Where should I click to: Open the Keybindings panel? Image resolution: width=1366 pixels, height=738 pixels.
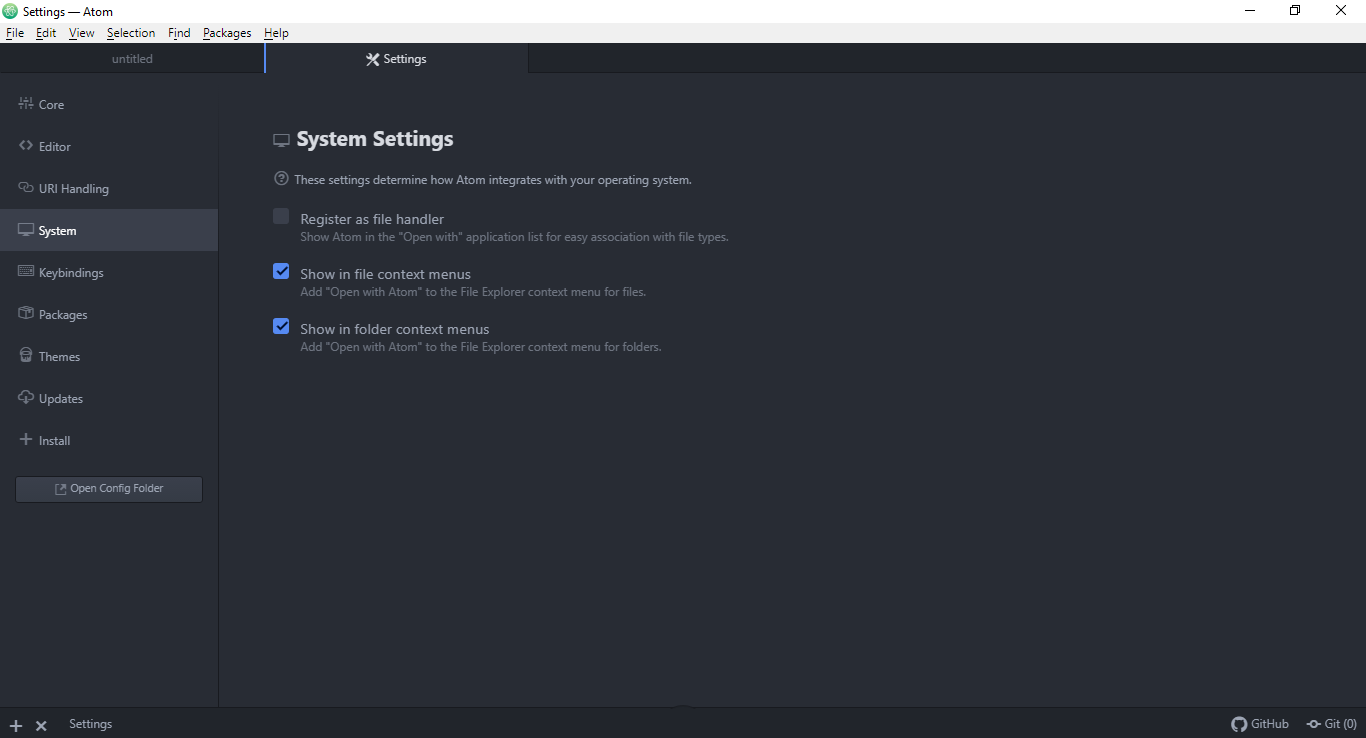coord(109,272)
